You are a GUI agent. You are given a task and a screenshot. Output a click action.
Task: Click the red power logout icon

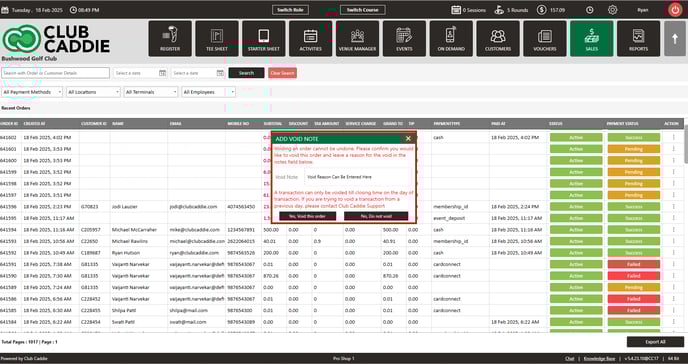point(675,10)
